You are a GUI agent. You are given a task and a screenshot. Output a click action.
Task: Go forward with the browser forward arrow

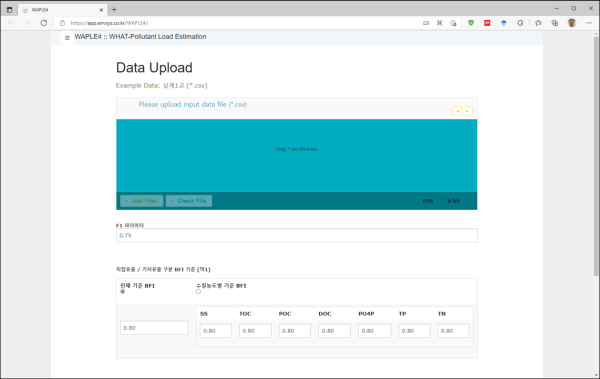coord(27,23)
